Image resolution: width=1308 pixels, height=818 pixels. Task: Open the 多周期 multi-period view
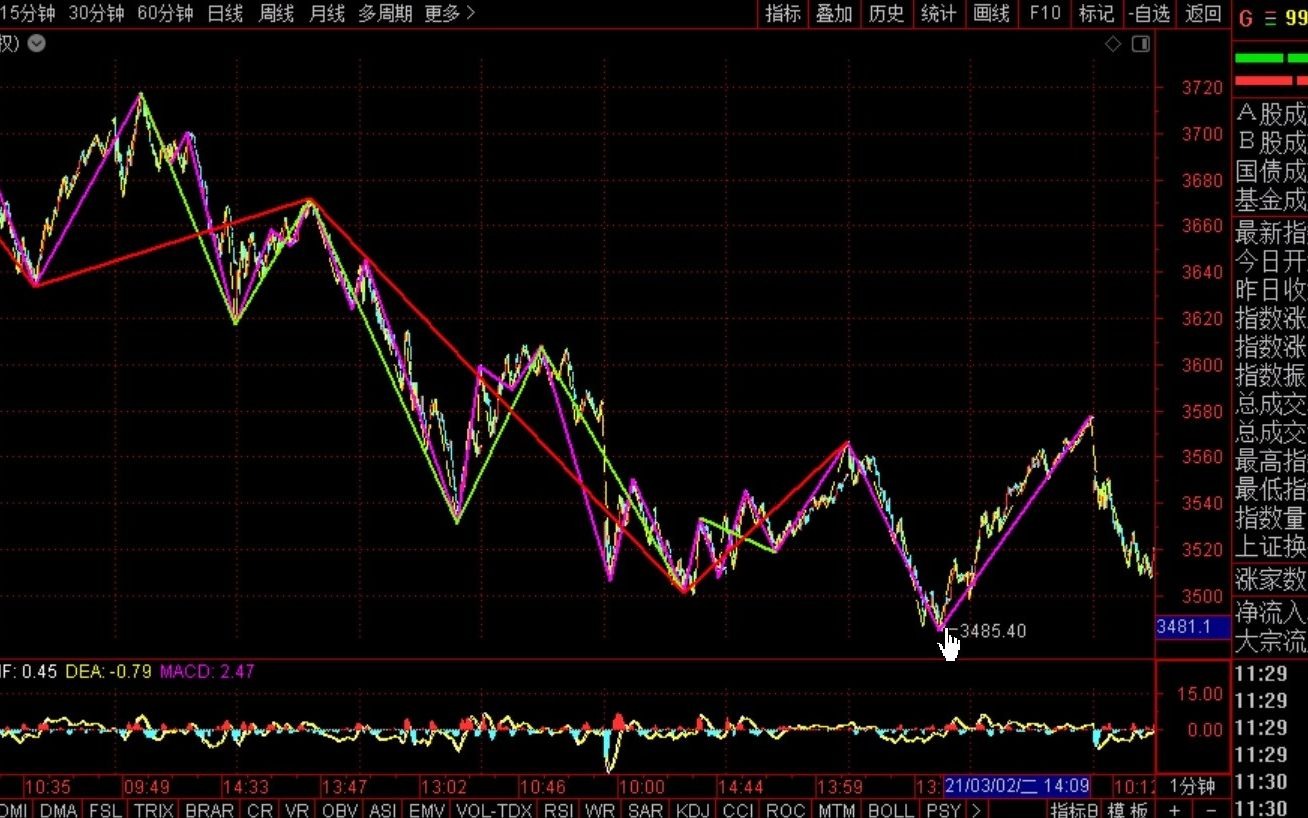[x=385, y=14]
